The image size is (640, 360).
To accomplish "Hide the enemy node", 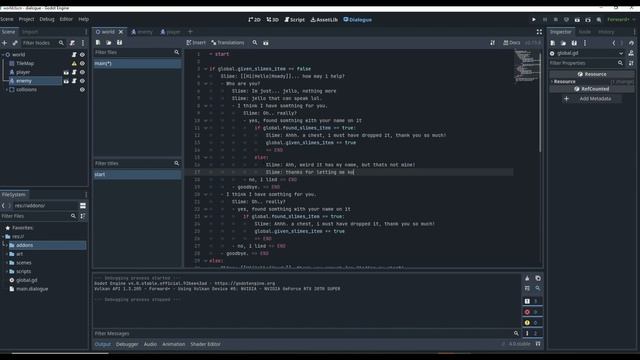I will tap(82, 81).
